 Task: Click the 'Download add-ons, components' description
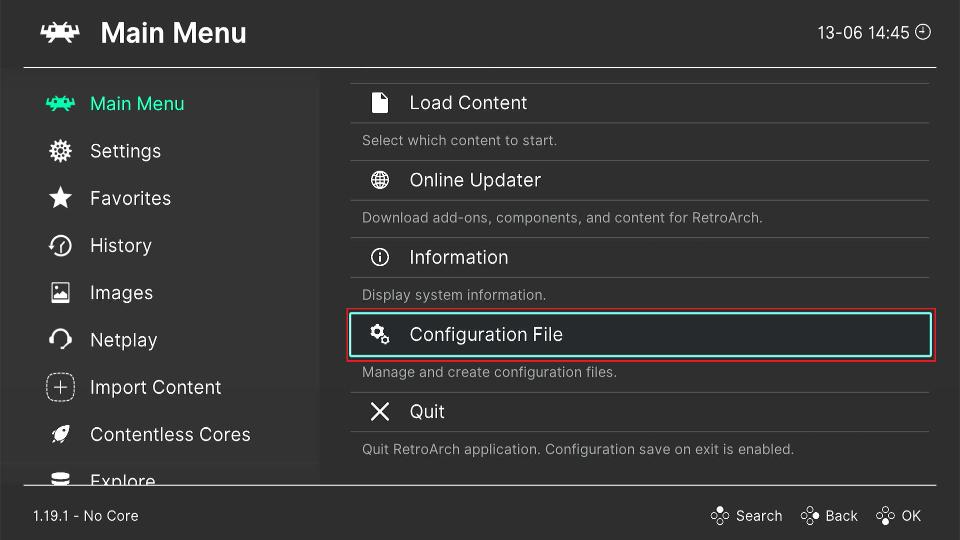pyautogui.click(x=562, y=217)
